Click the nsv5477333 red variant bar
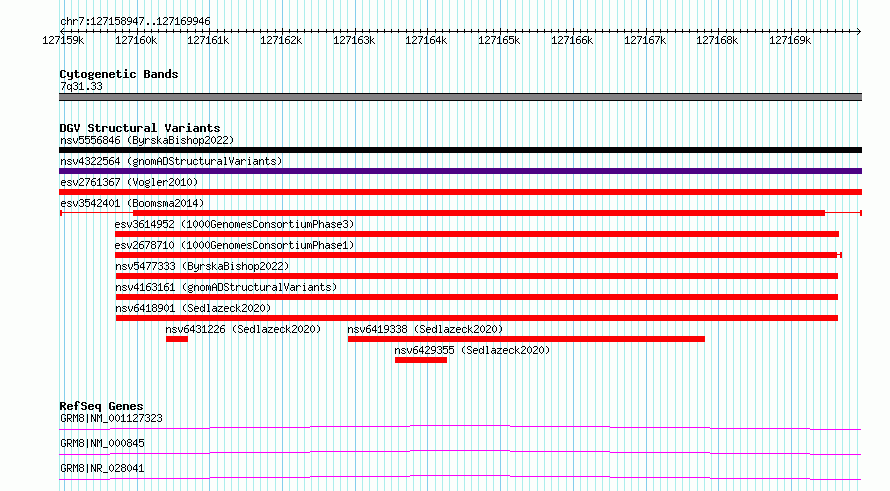The height and width of the screenshot is (491, 890). tap(477, 276)
